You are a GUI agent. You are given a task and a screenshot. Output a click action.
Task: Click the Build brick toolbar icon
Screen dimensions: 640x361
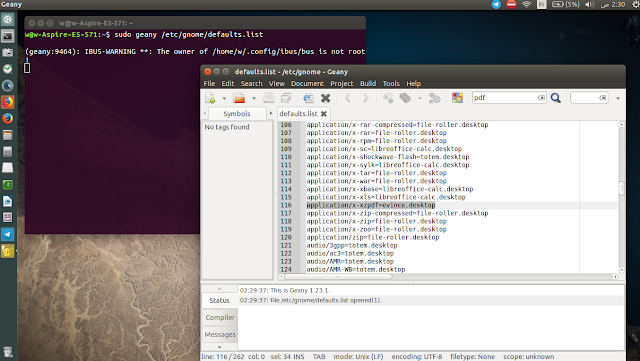405,98
